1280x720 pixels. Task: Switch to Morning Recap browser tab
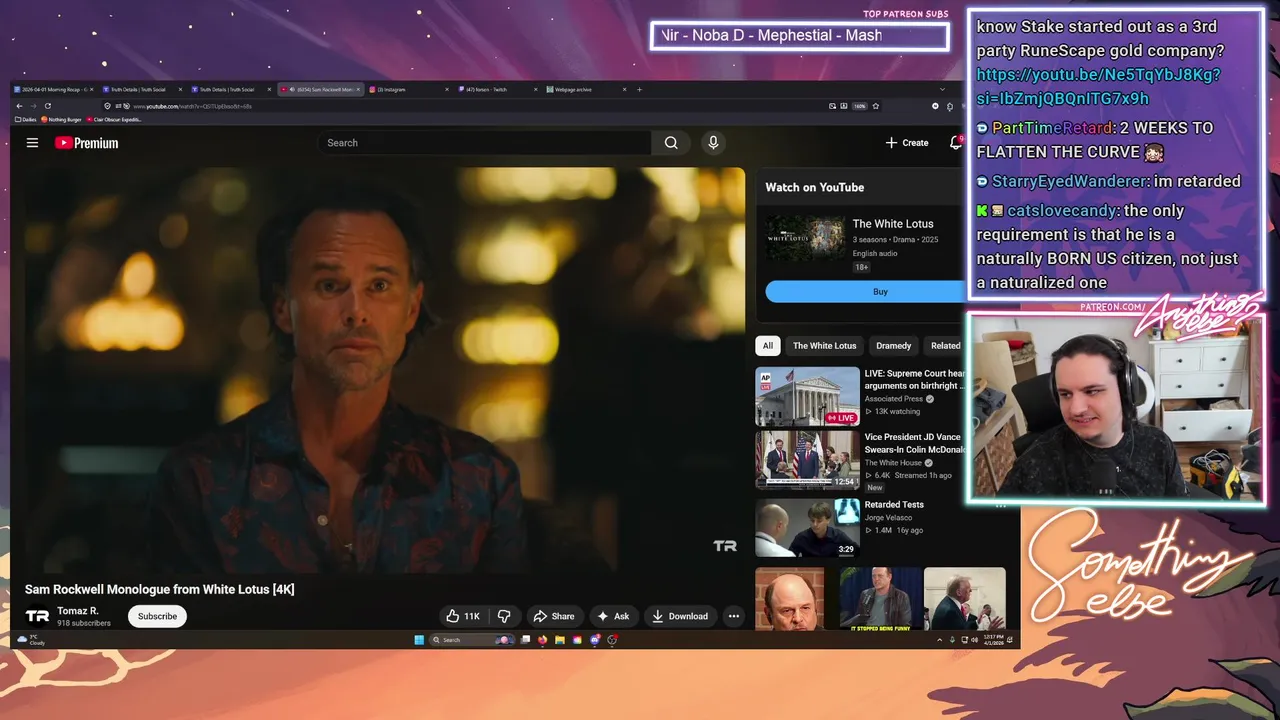(x=55, y=89)
